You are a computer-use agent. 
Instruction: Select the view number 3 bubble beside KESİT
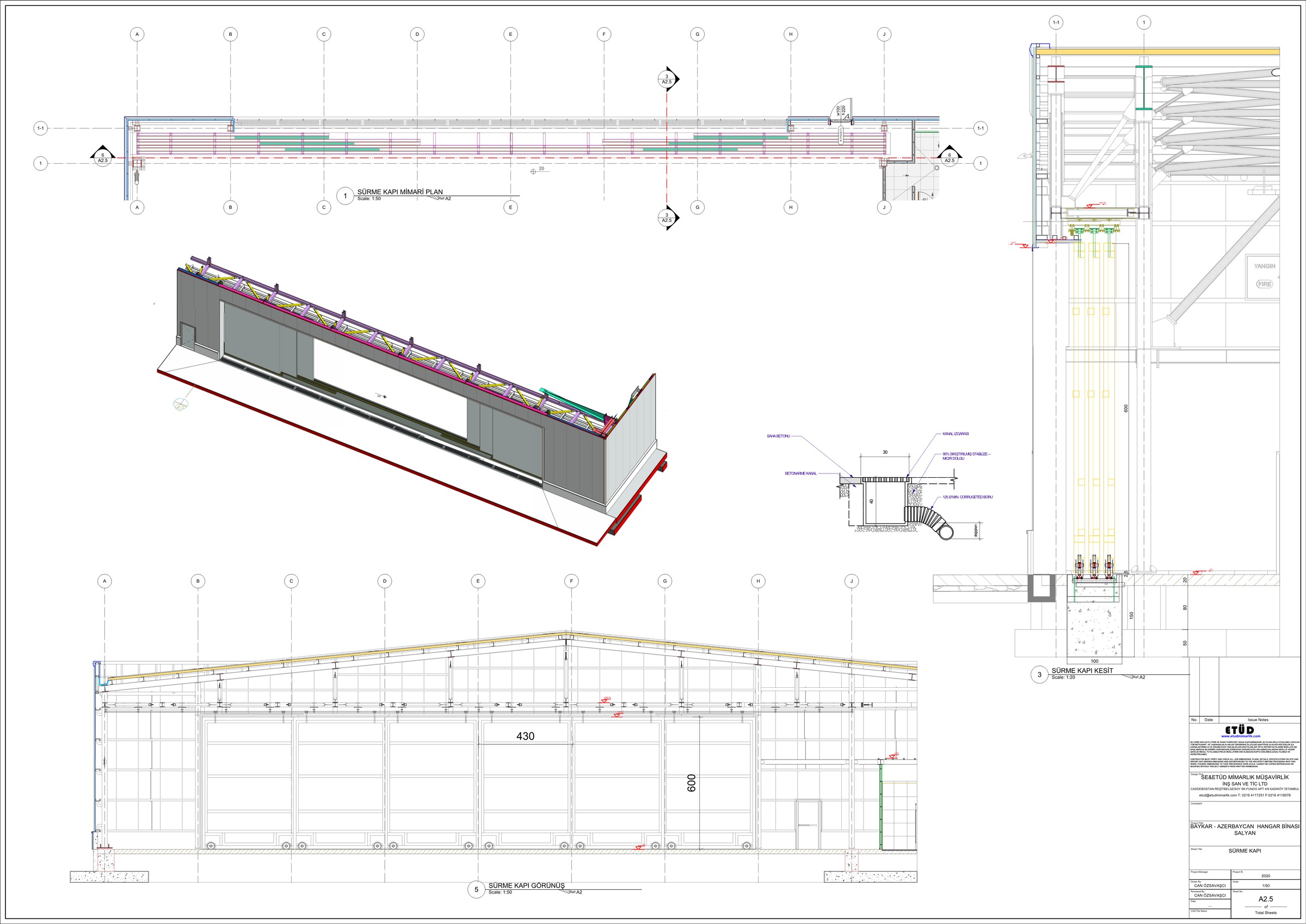tap(1039, 675)
